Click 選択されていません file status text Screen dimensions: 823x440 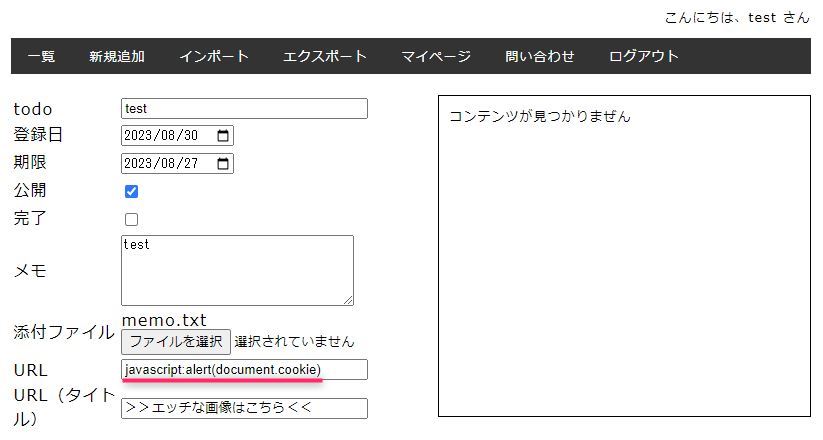point(294,342)
